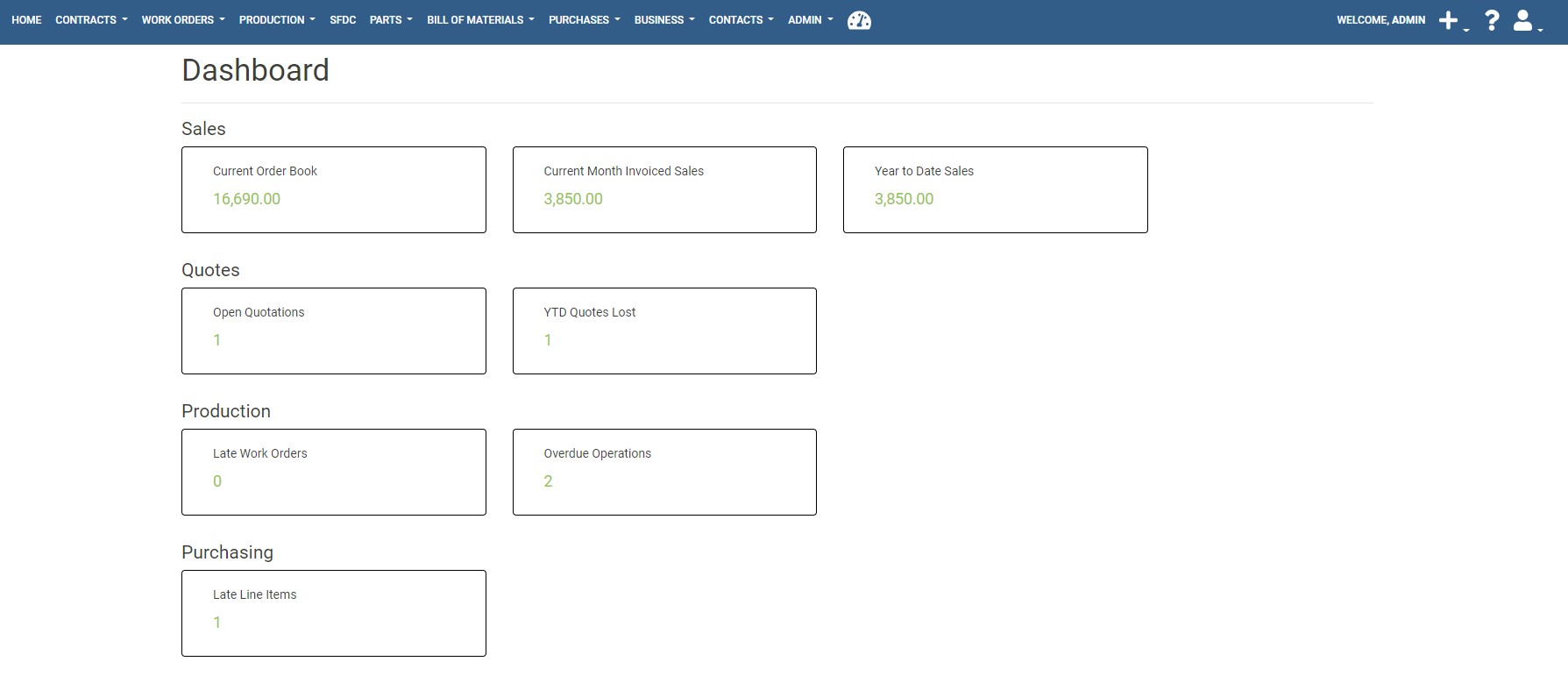This screenshot has width=1568, height=676.
Task: Expand the Work Orders dropdown menu
Action: point(182,19)
